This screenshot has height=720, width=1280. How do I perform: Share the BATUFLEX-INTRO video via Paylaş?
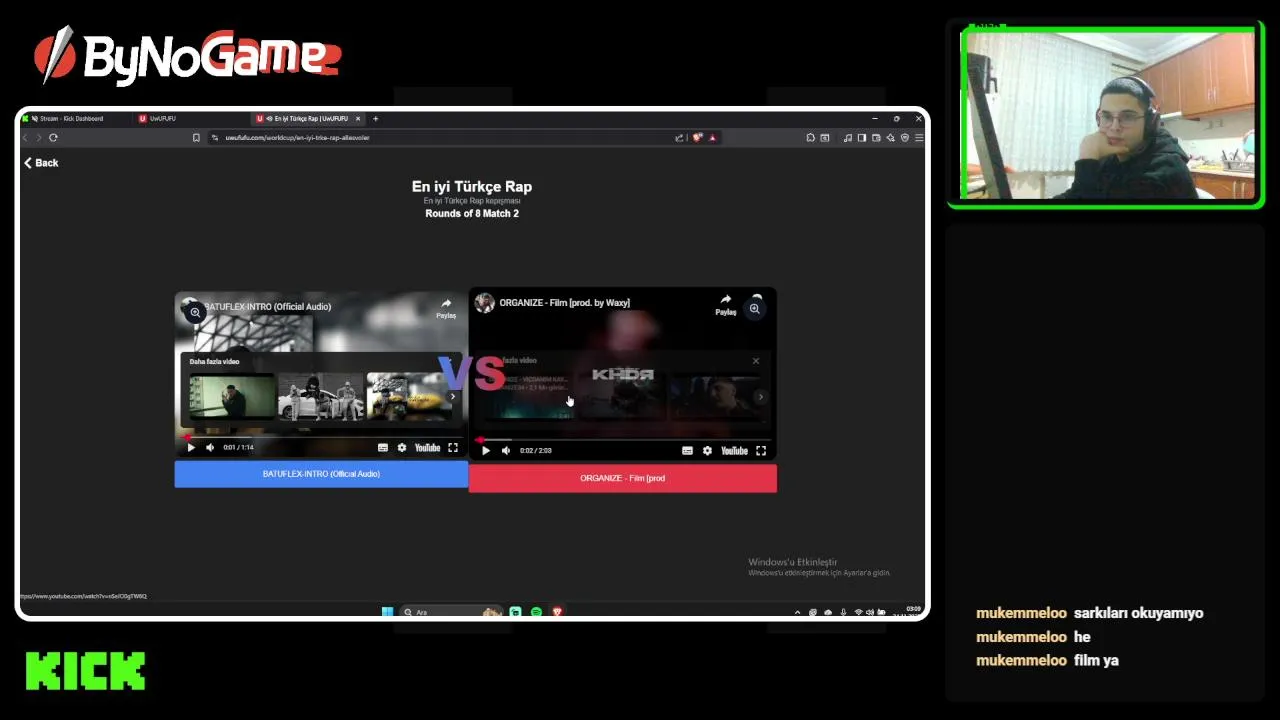click(446, 308)
